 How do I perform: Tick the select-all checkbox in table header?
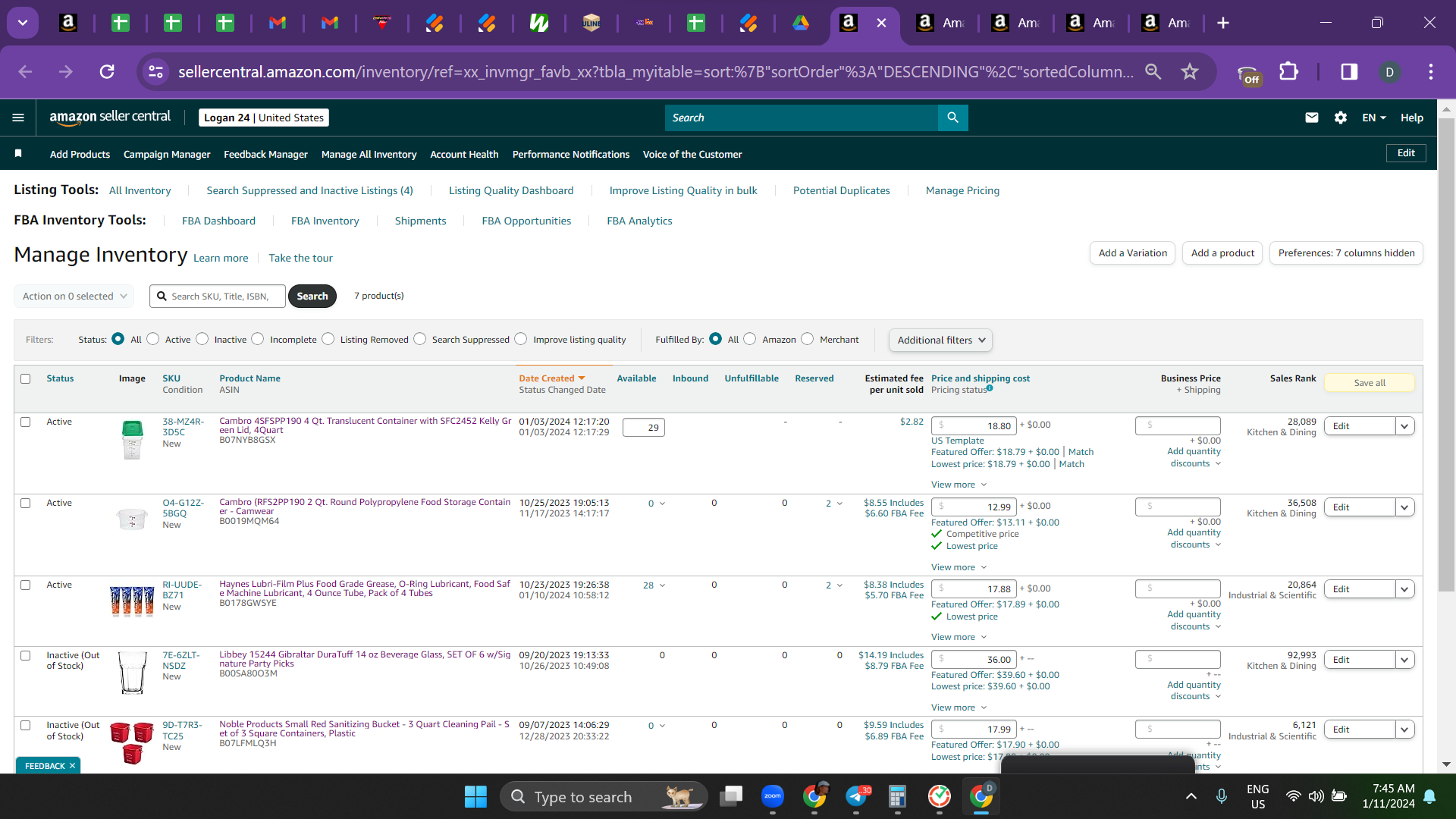tap(26, 378)
